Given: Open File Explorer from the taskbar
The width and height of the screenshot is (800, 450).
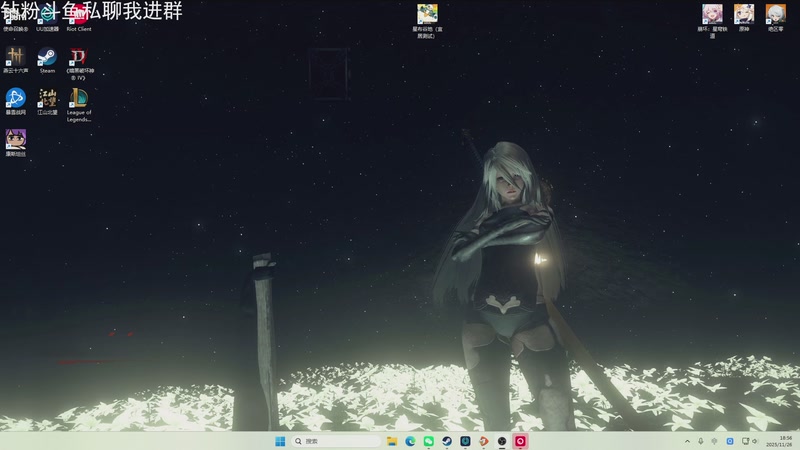Looking at the screenshot, I should pos(392,441).
